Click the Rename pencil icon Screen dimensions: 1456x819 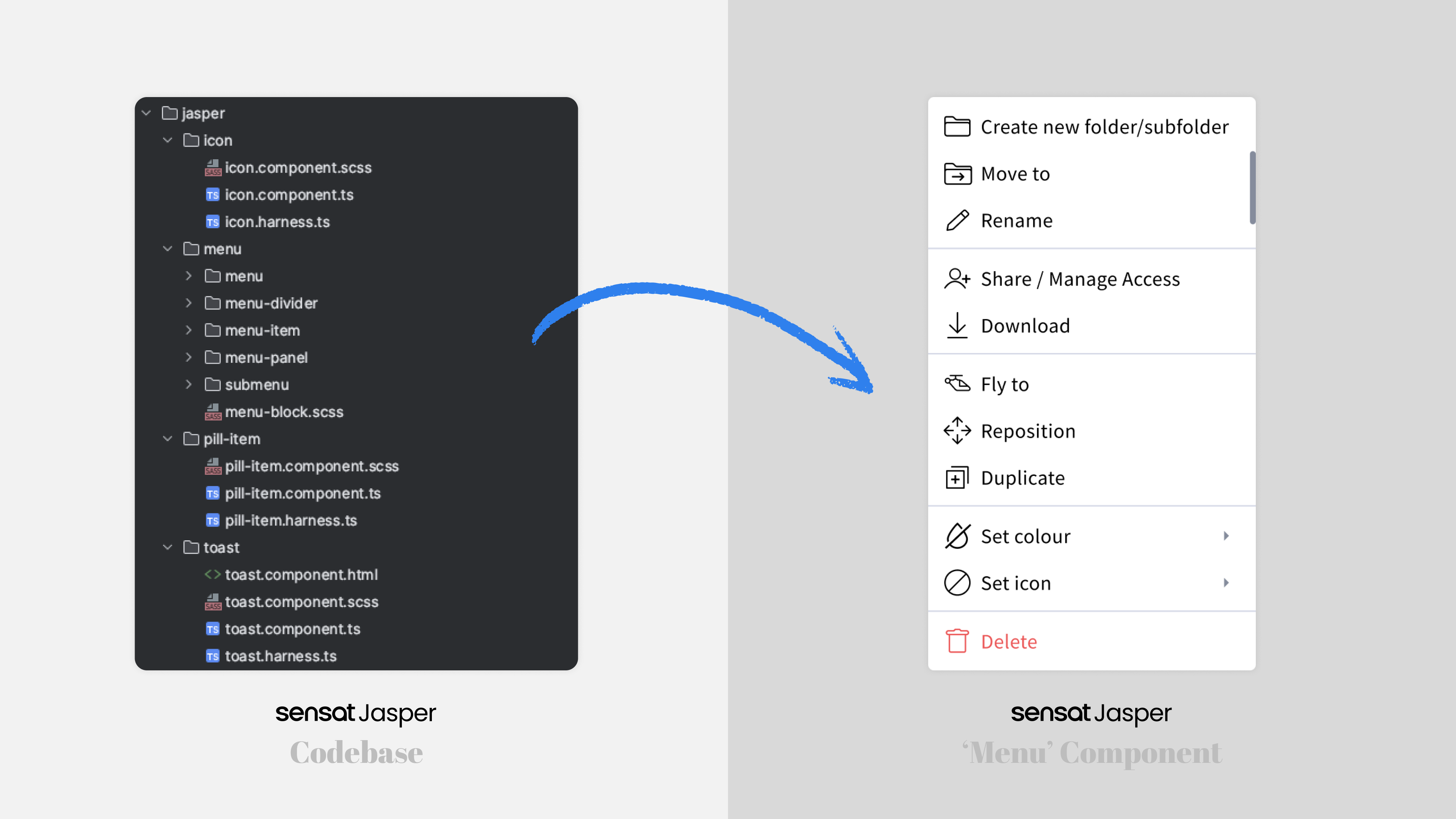(957, 220)
